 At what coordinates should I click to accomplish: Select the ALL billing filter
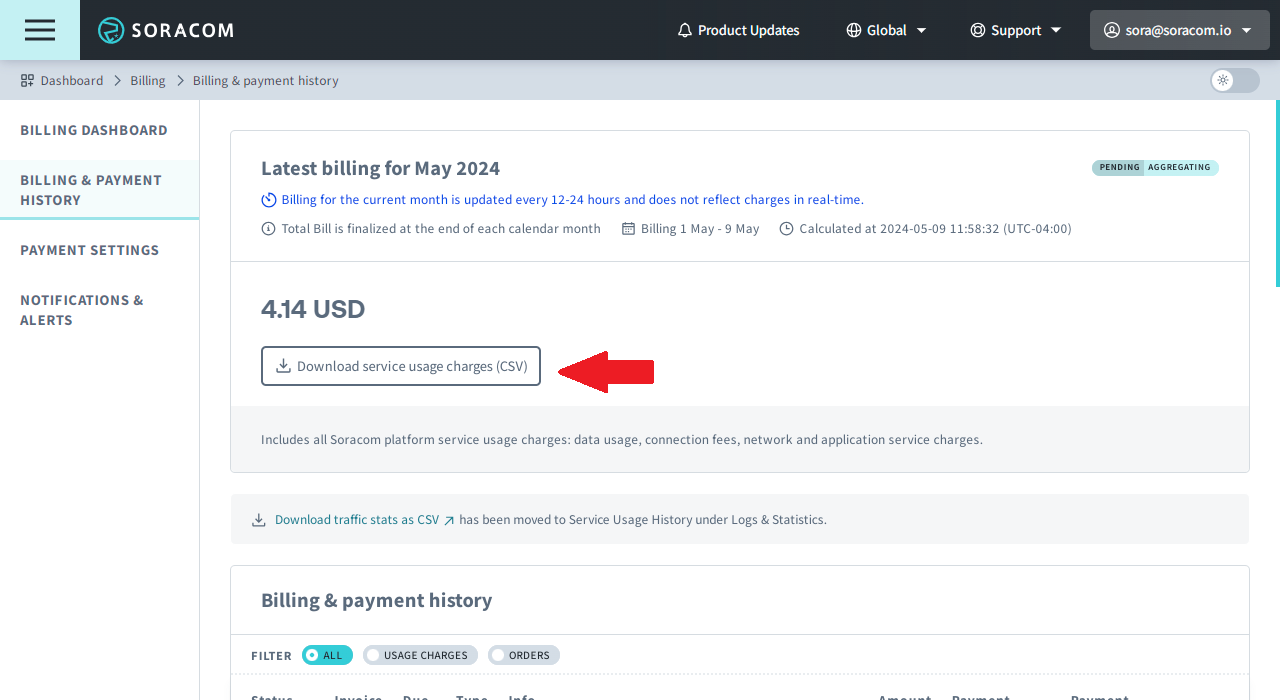point(327,655)
